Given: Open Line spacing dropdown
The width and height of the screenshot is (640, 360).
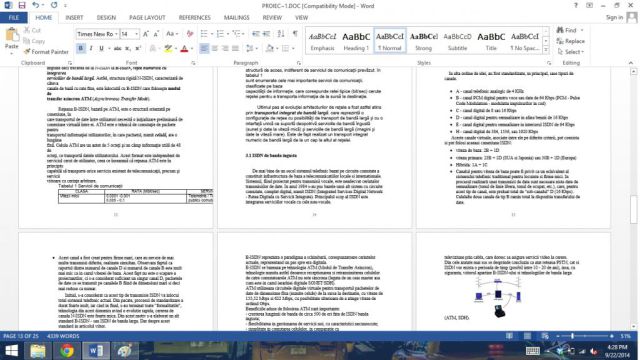Looking at the screenshot, I should (x=251, y=49).
